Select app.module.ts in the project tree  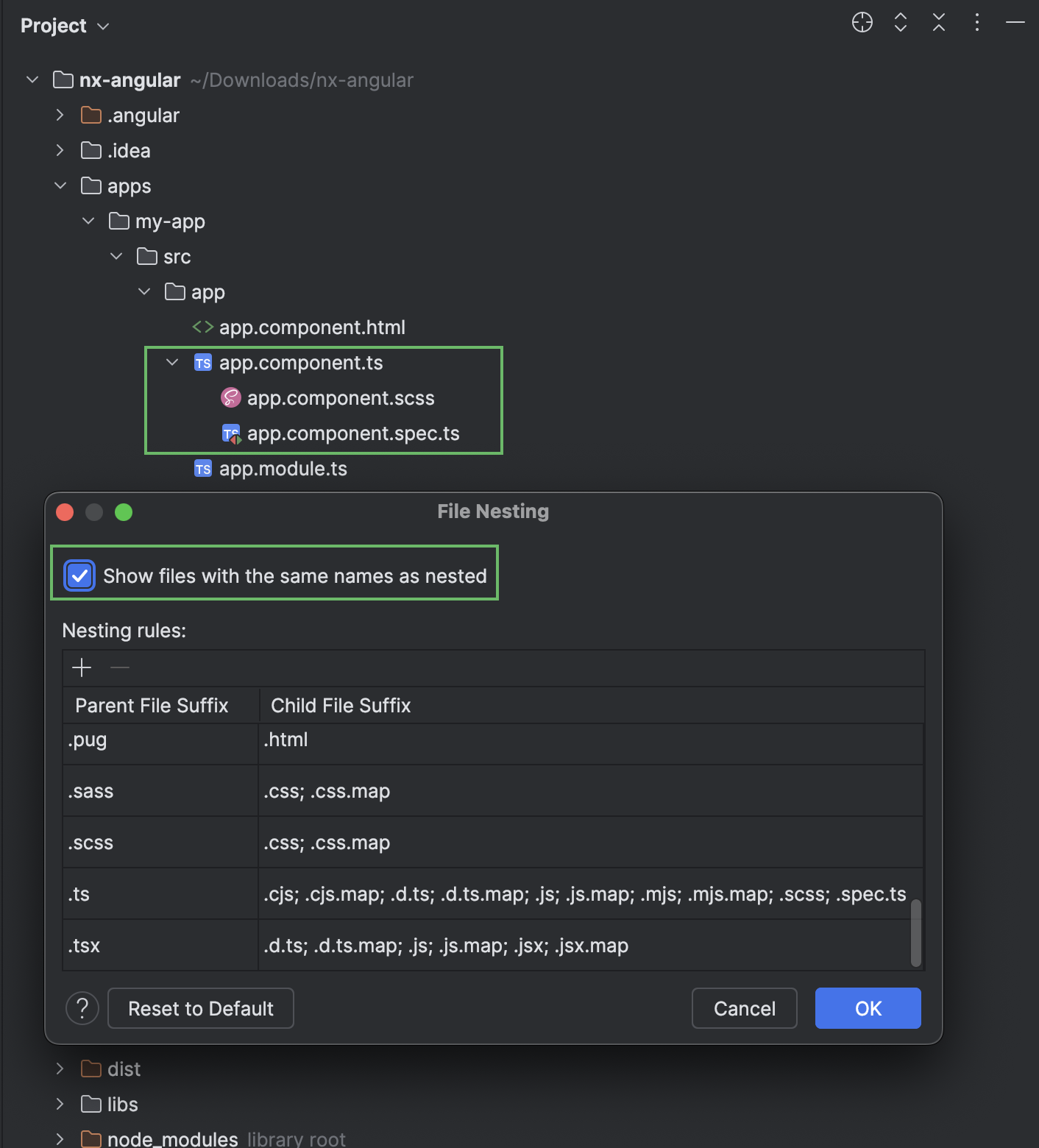tap(283, 469)
